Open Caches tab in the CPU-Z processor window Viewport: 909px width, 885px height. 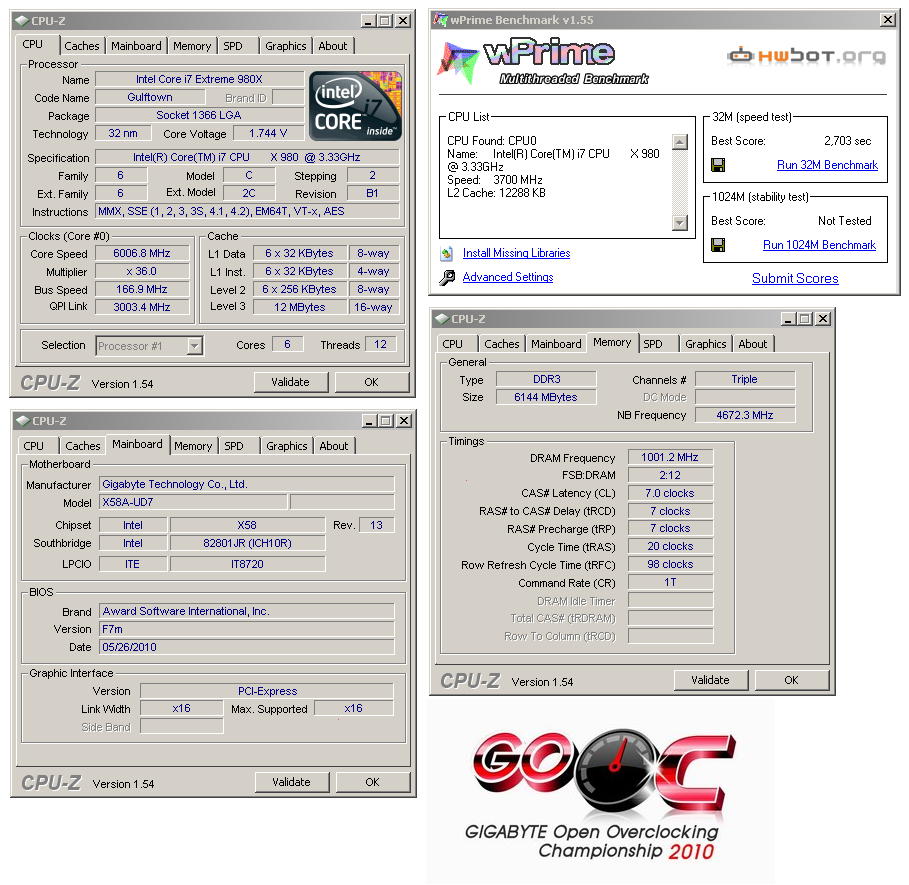(82, 46)
